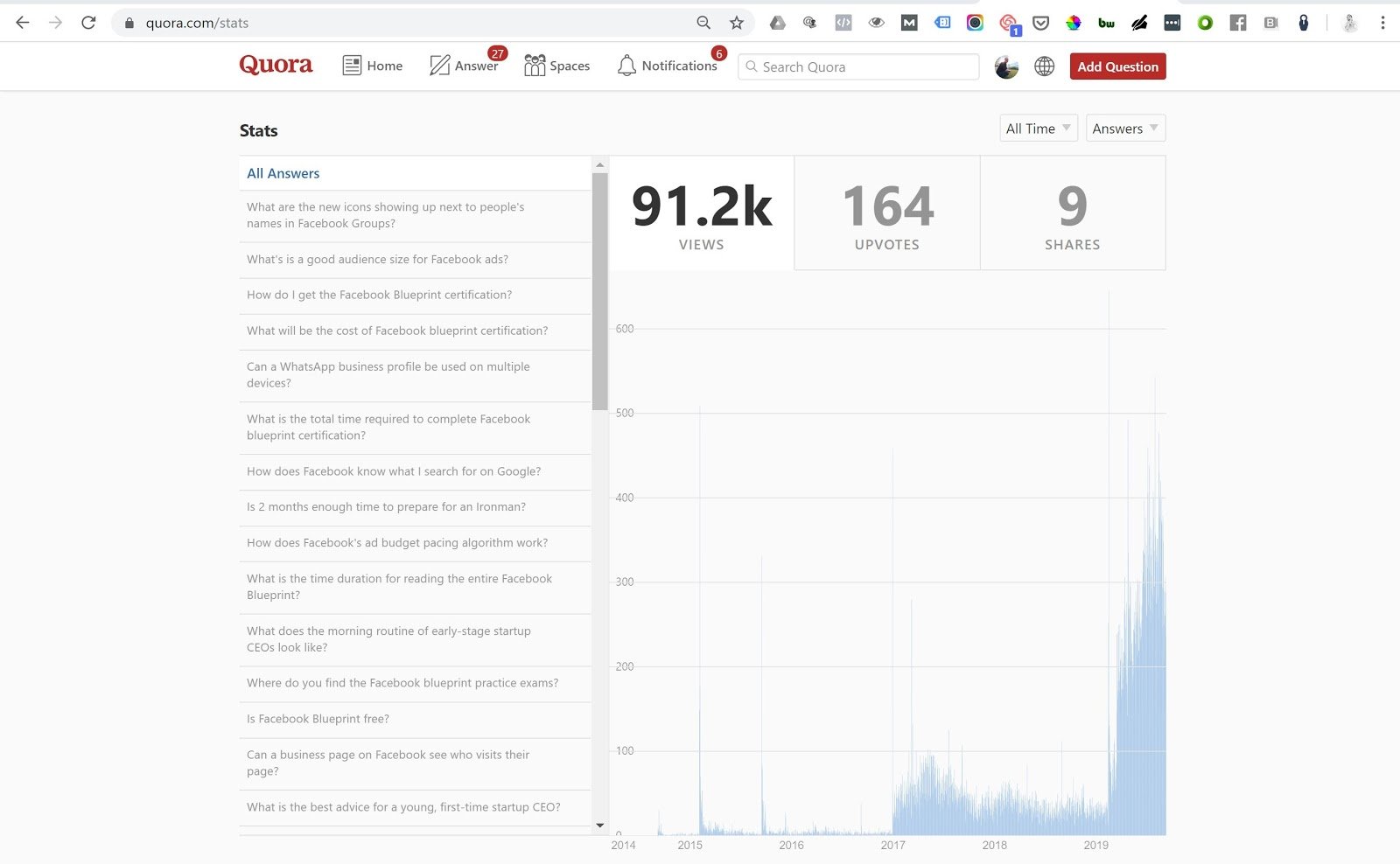
Task: Open the color wheel extension icon
Action: (1074, 23)
